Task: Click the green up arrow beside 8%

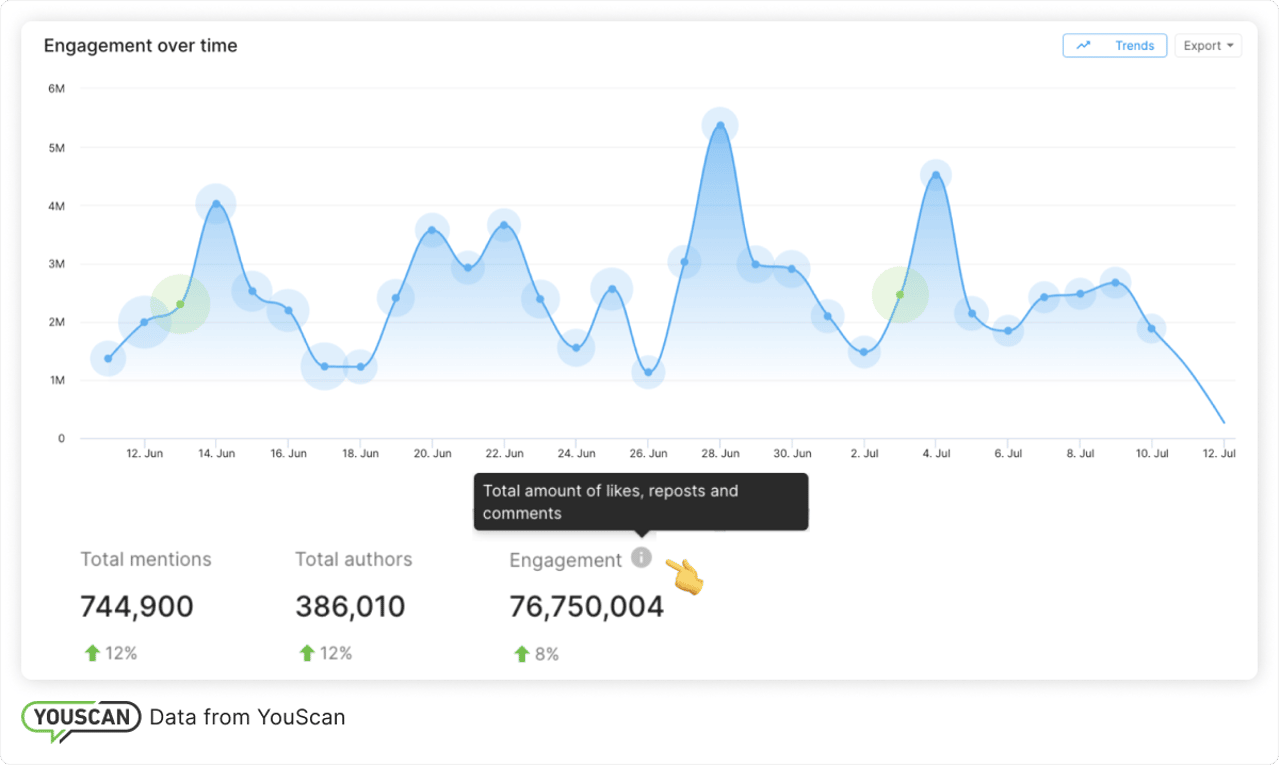Action: coord(521,653)
